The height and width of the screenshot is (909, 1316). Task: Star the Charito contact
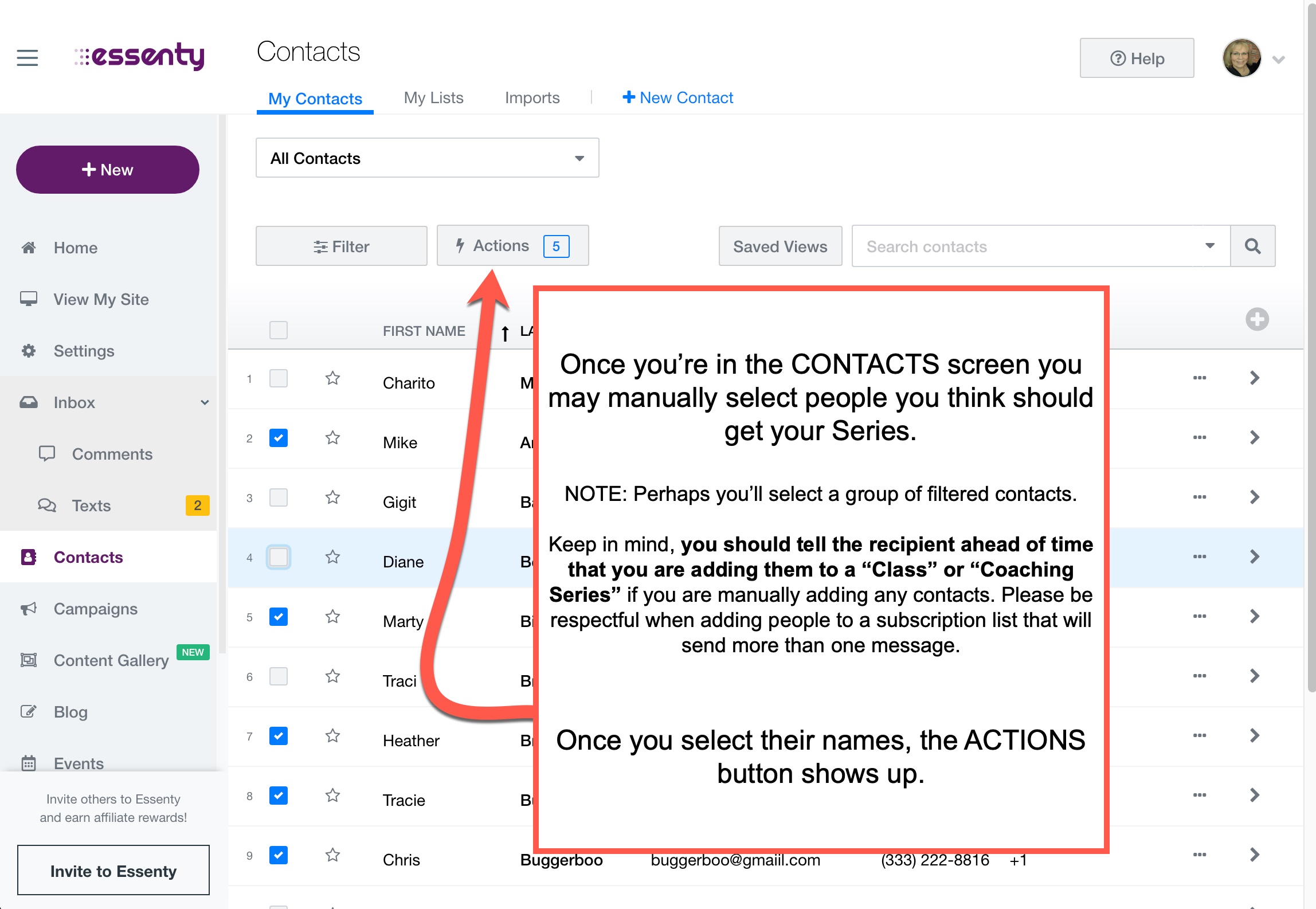click(x=332, y=378)
